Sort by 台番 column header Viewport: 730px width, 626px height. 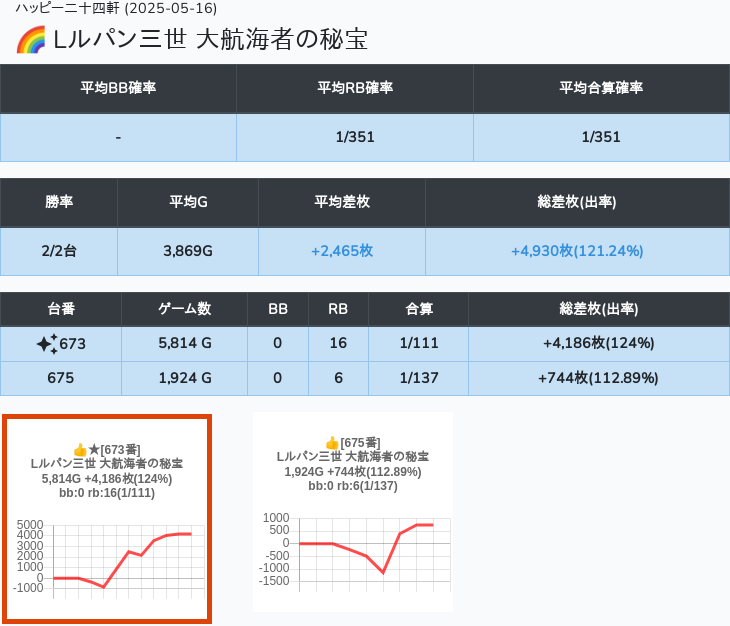(x=61, y=309)
